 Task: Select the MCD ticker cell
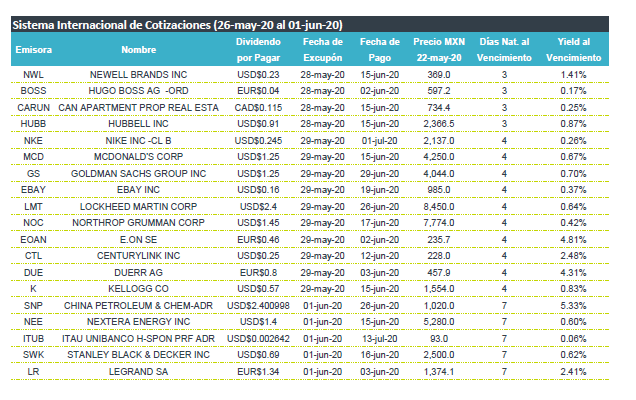tap(33, 157)
